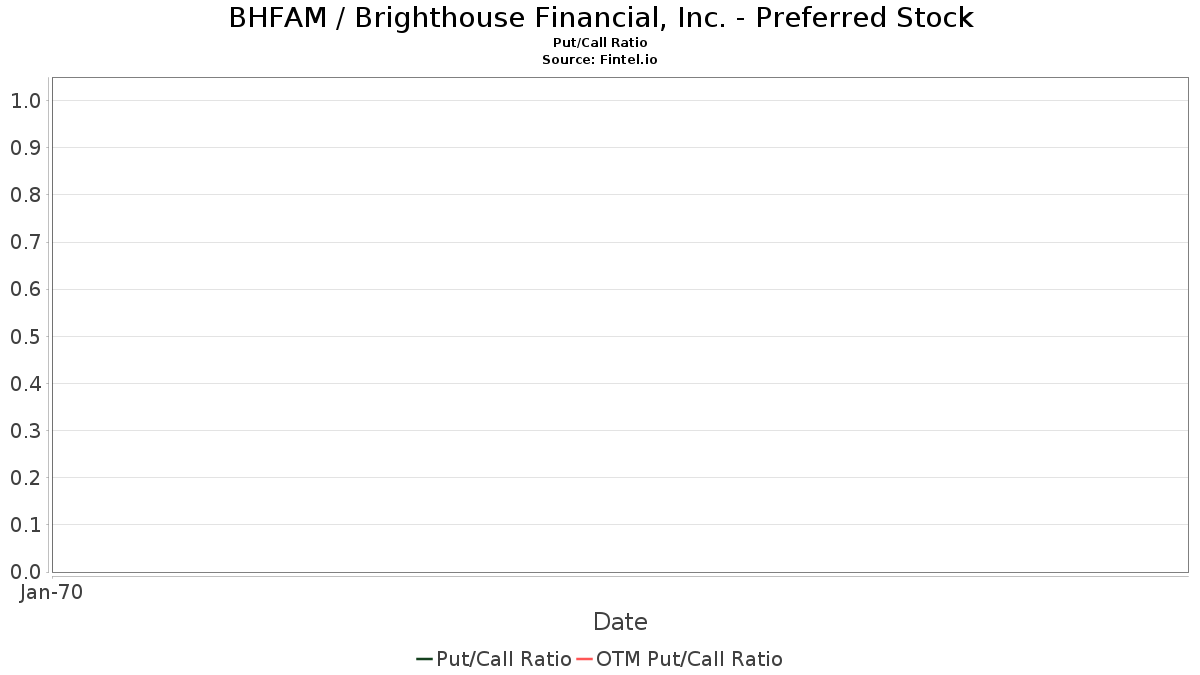Select the 0.8 y-axis tick label

(25, 195)
